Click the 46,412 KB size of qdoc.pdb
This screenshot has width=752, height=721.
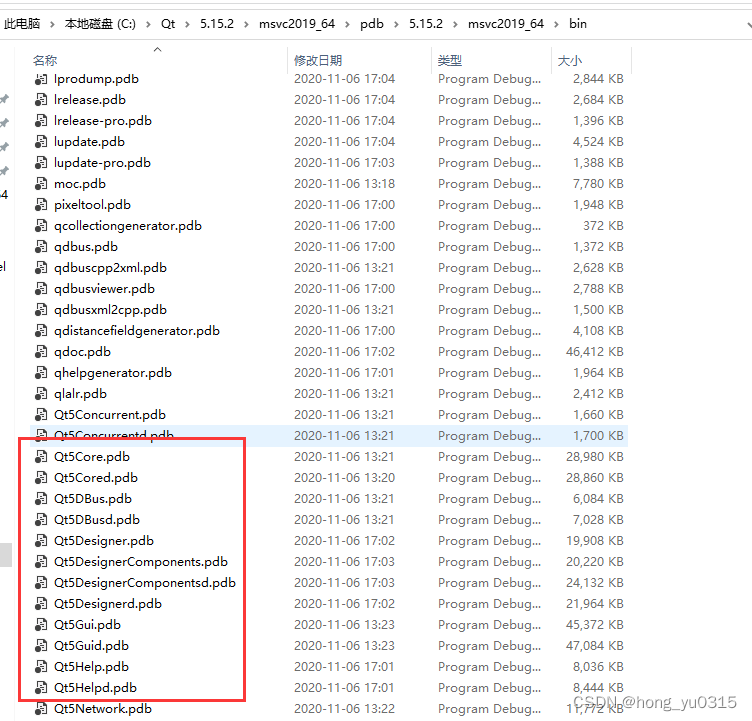point(595,352)
